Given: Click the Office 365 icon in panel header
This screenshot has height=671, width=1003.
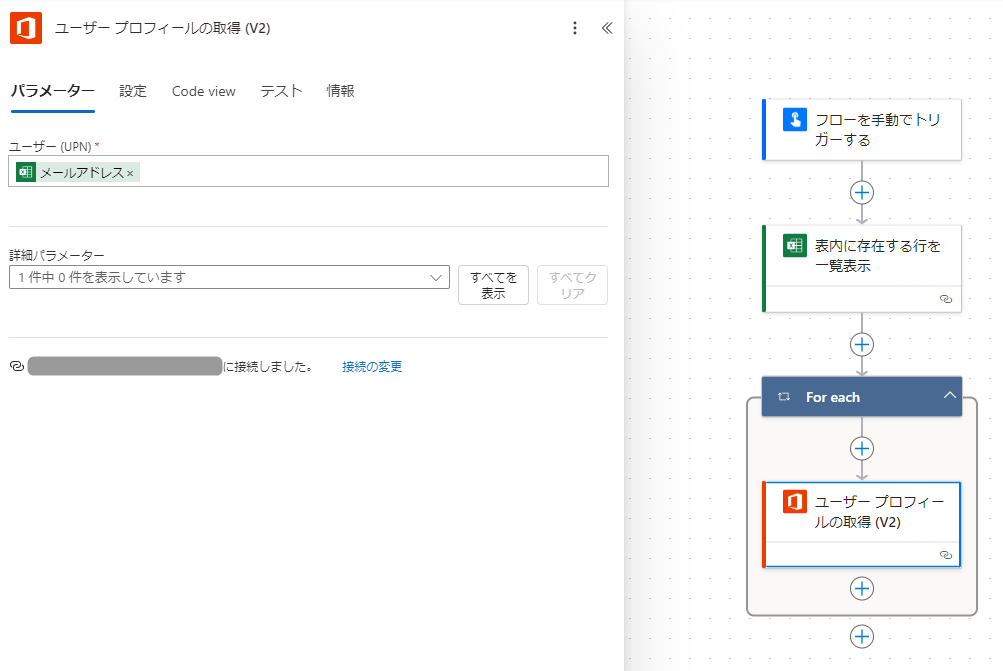Looking at the screenshot, I should (26, 28).
